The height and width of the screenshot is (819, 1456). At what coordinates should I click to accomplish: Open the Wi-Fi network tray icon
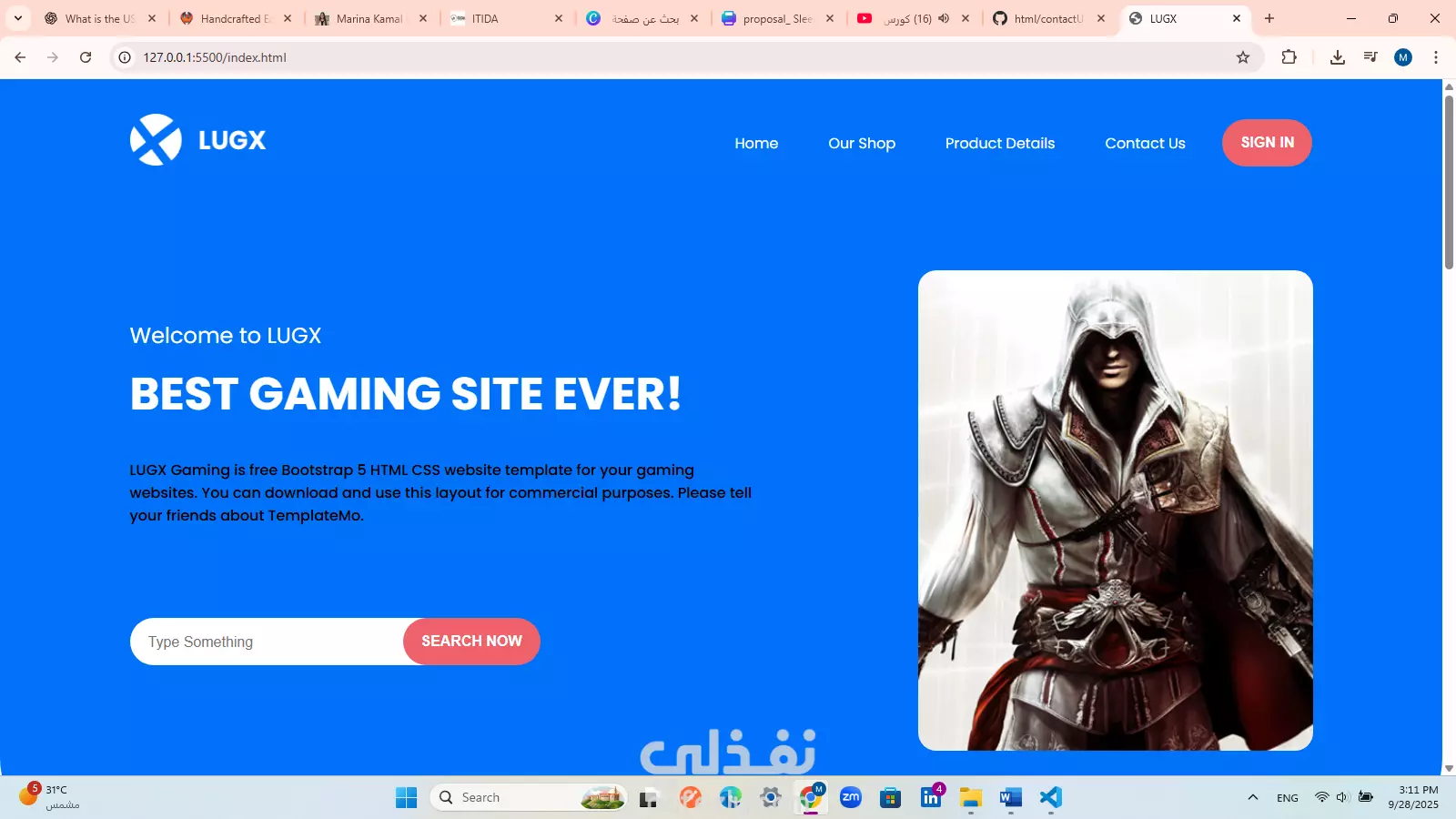(x=1321, y=797)
